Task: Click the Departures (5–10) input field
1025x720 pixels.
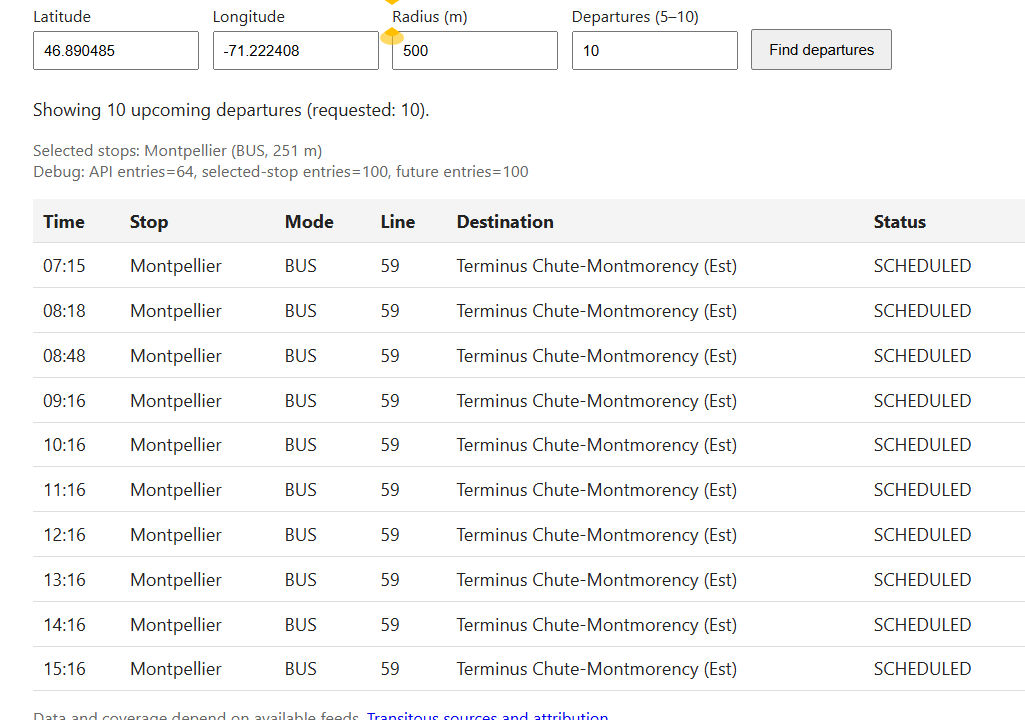Action: tap(654, 50)
